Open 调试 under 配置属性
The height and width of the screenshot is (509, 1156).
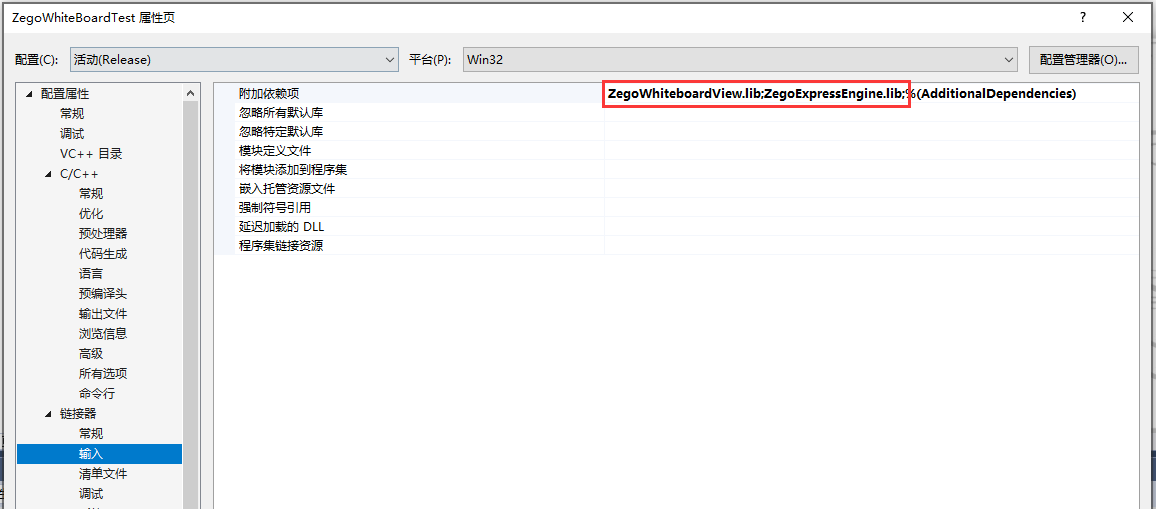click(72, 134)
